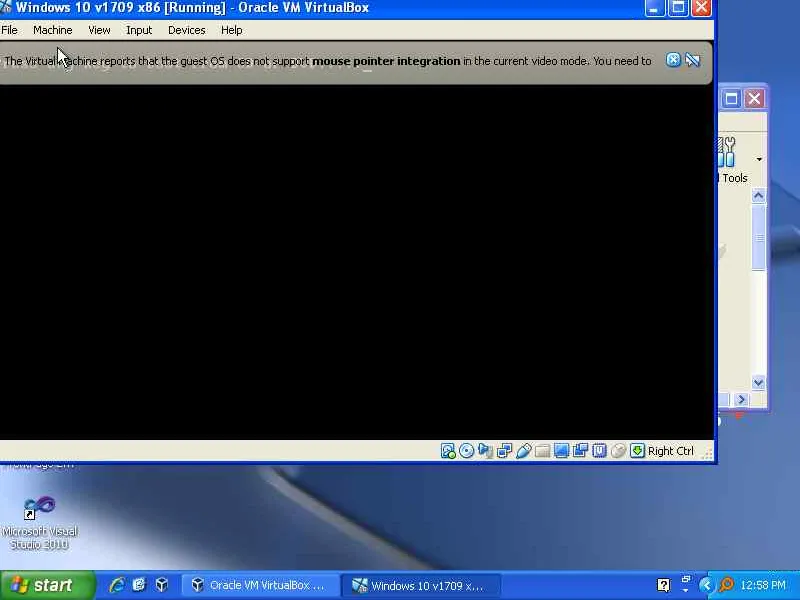Expand the Tools dropdown arrow in Manager window
This screenshot has width=800, height=600.
759,160
